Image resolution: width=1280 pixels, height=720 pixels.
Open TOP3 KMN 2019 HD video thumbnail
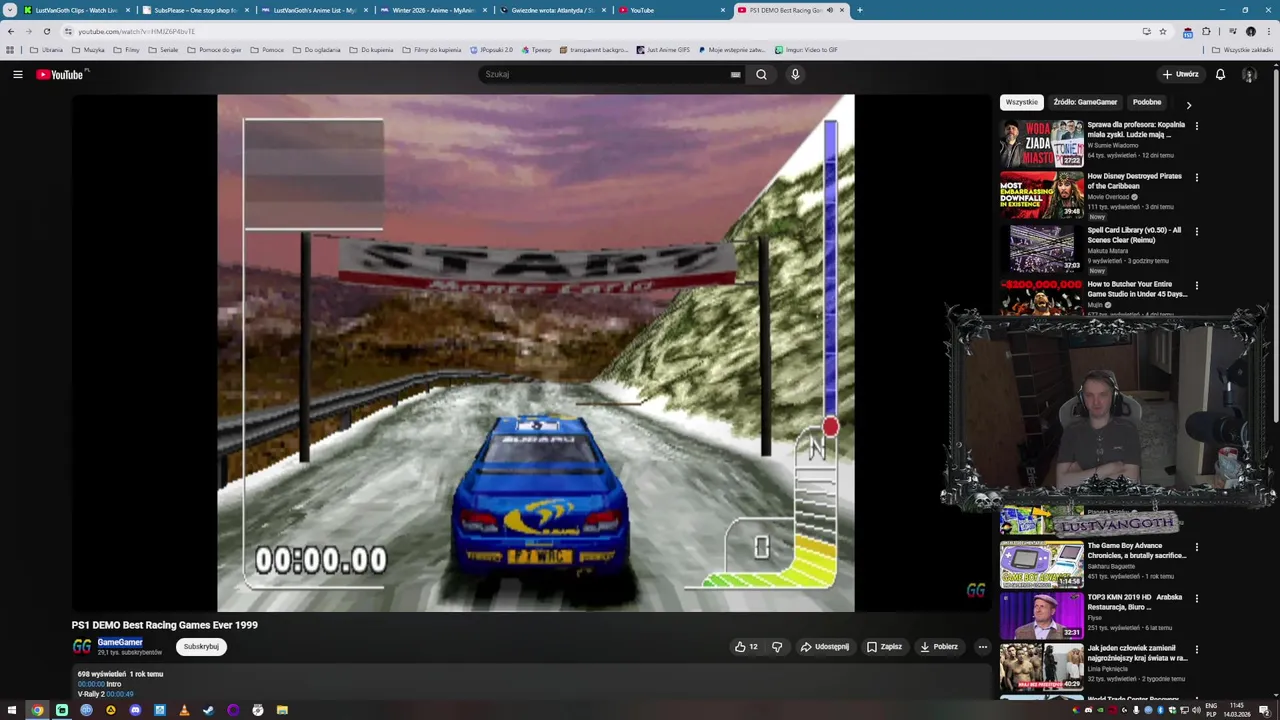1042,615
